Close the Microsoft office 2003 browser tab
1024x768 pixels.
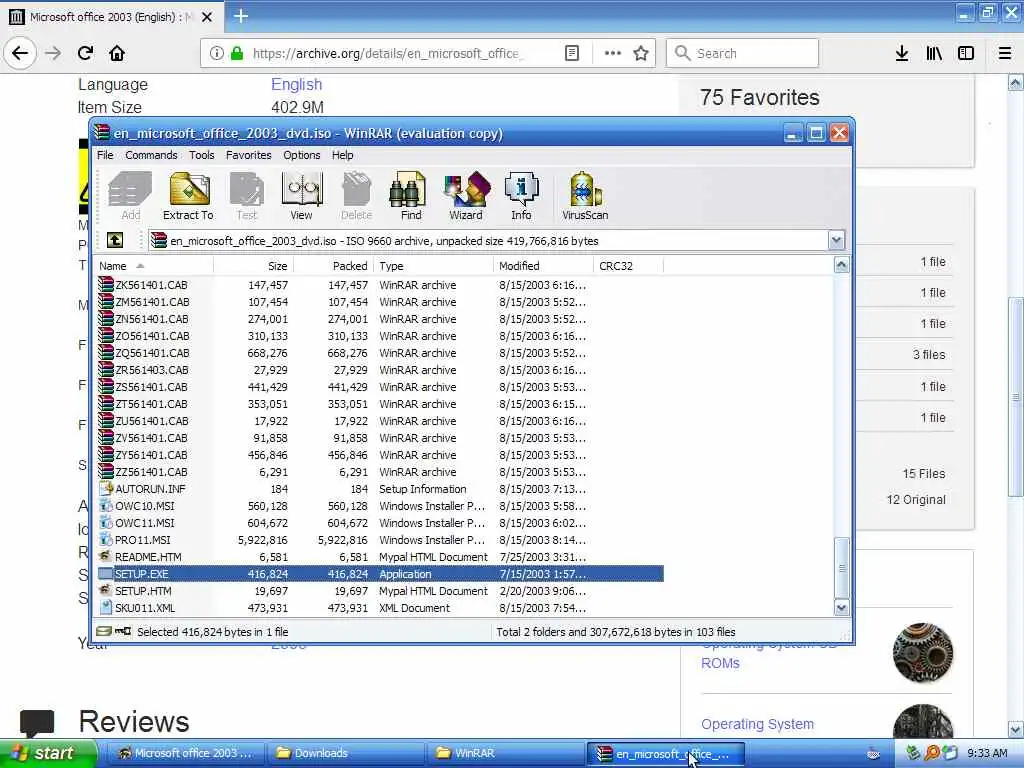pyautogui.click(x=207, y=17)
